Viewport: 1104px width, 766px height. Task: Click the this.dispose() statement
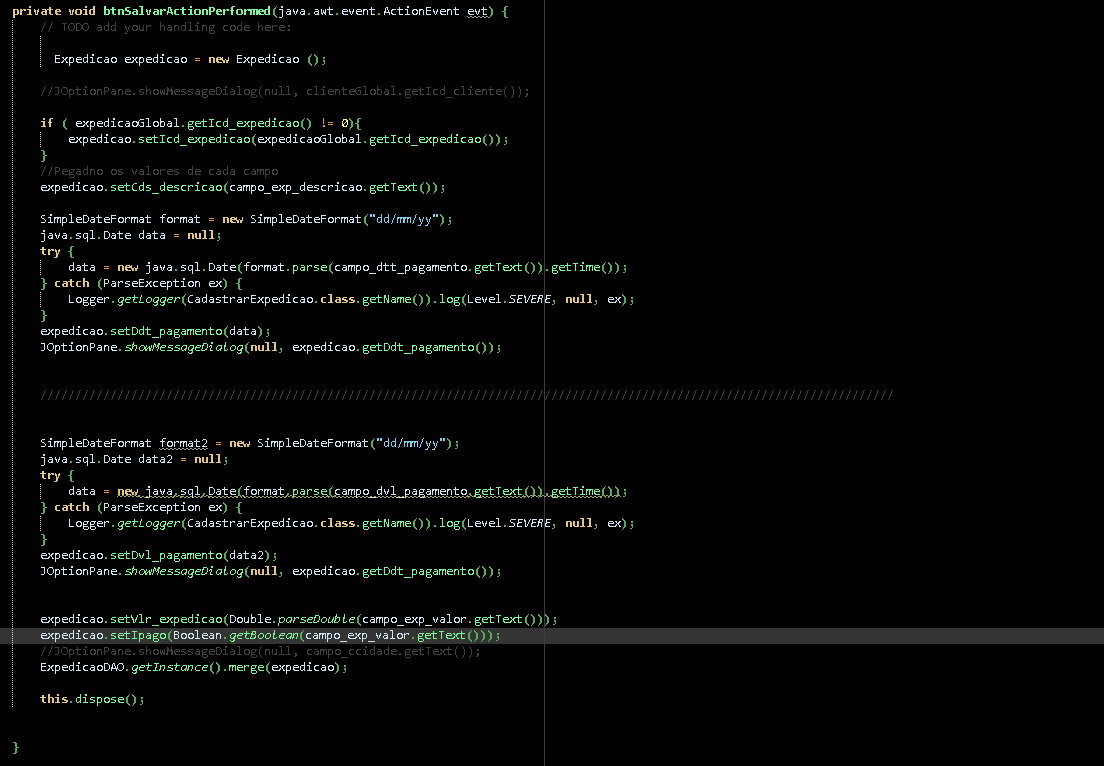(92, 699)
